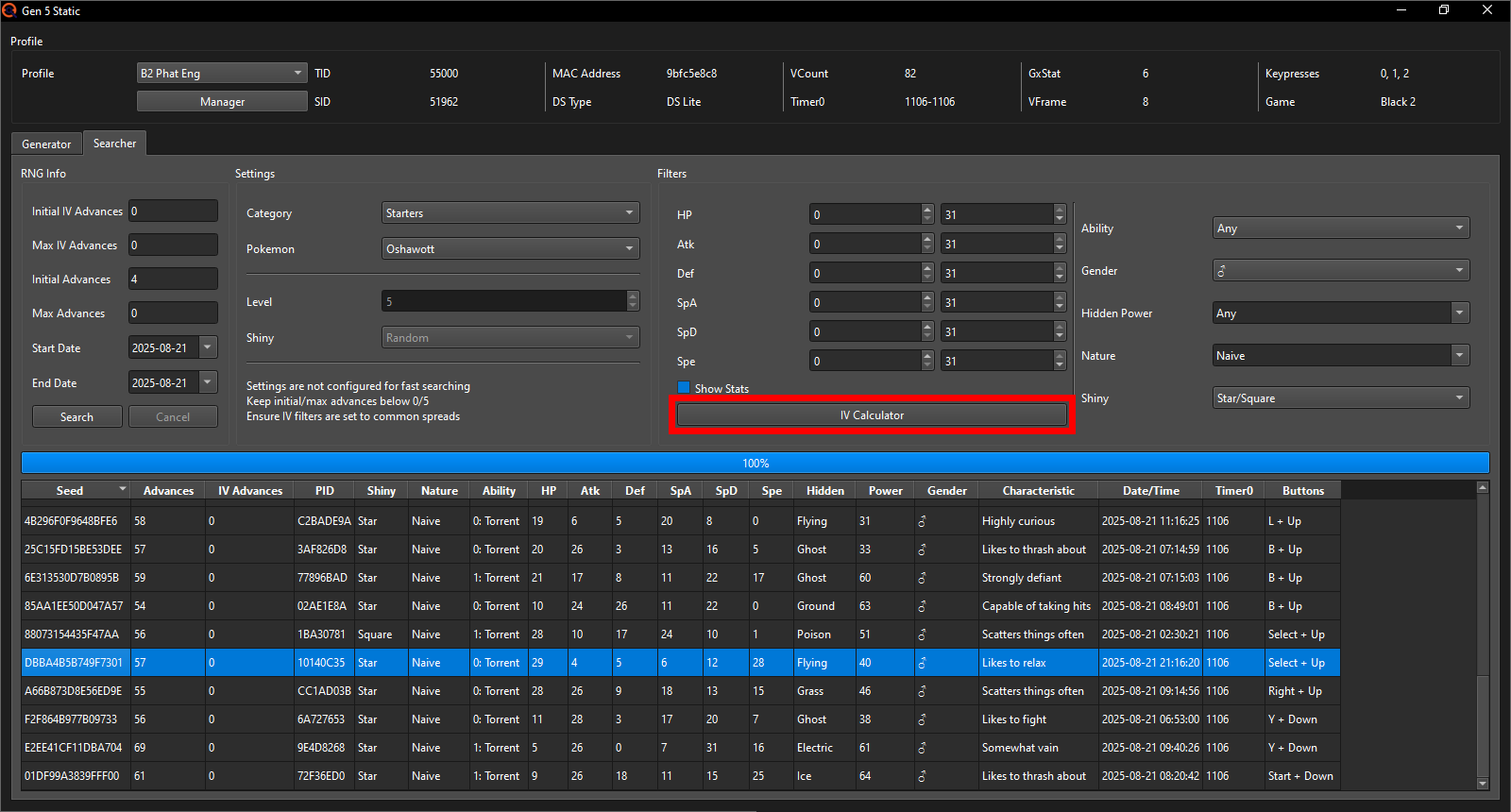Open the End Date calendar dropdown arrow
The width and height of the screenshot is (1511, 812).
208,382
